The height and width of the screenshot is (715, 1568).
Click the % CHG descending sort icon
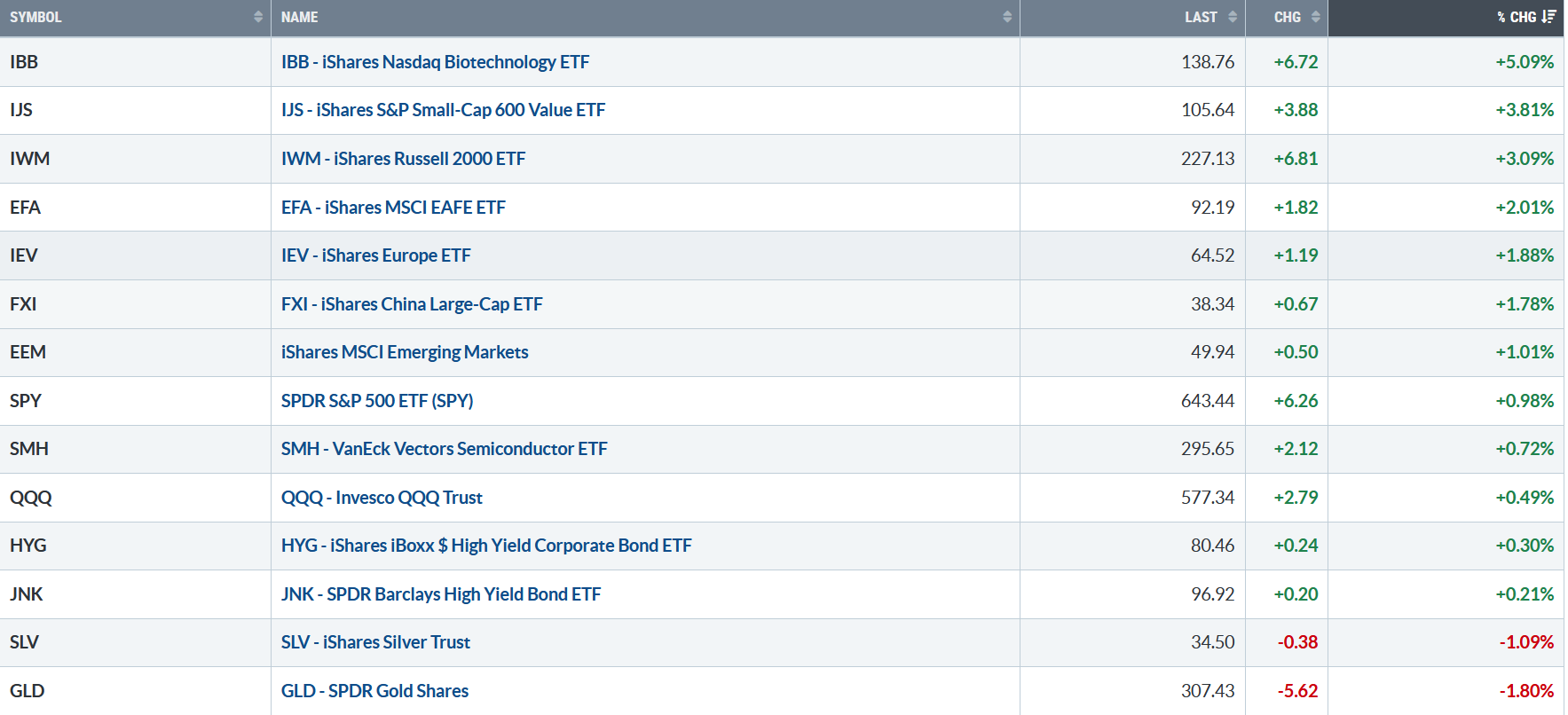coord(1549,17)
